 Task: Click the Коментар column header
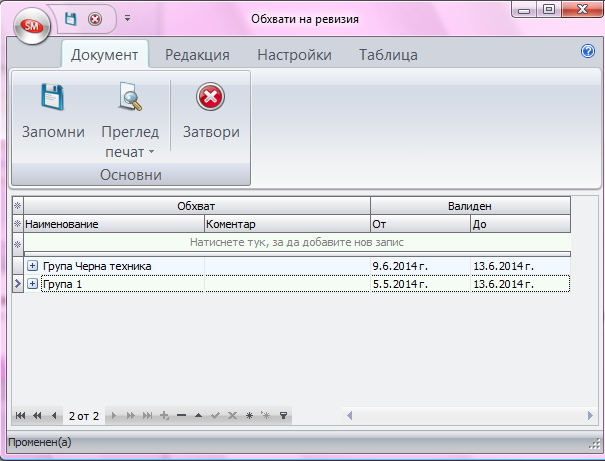coord(287,224)
